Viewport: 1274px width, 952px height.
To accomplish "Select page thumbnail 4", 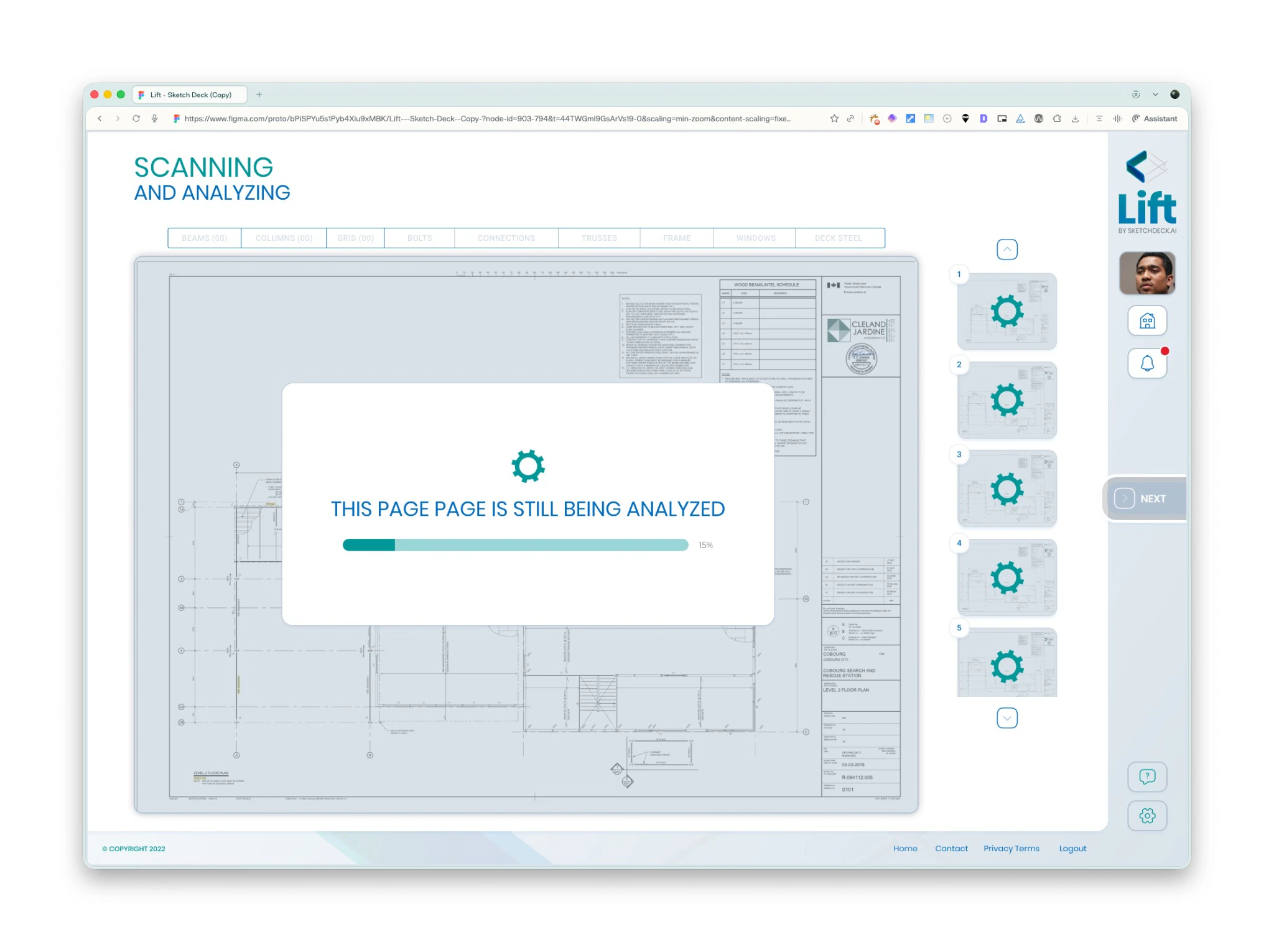I will [1007, 577].
